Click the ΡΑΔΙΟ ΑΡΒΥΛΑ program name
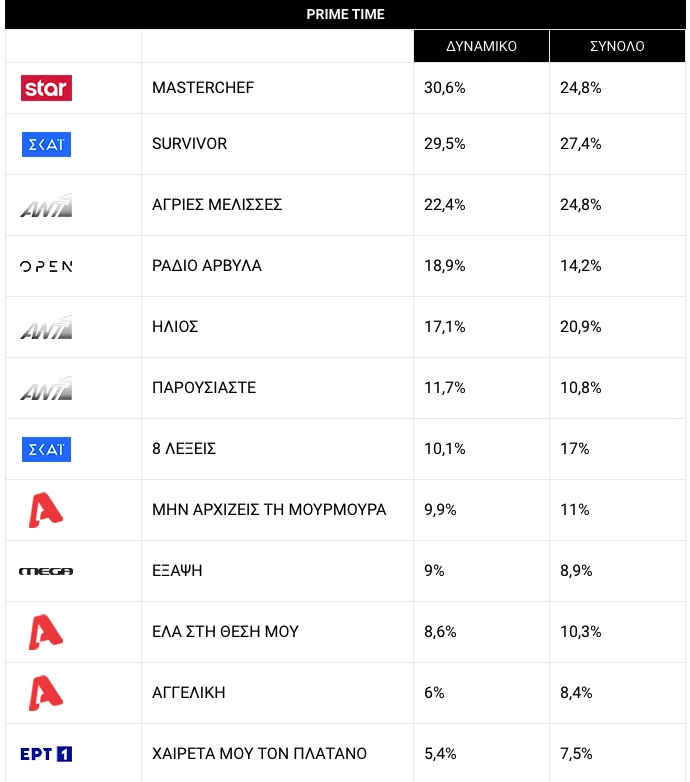Image resolution: width=690 pixels, height=782 pixels. [x=207, y=266]
